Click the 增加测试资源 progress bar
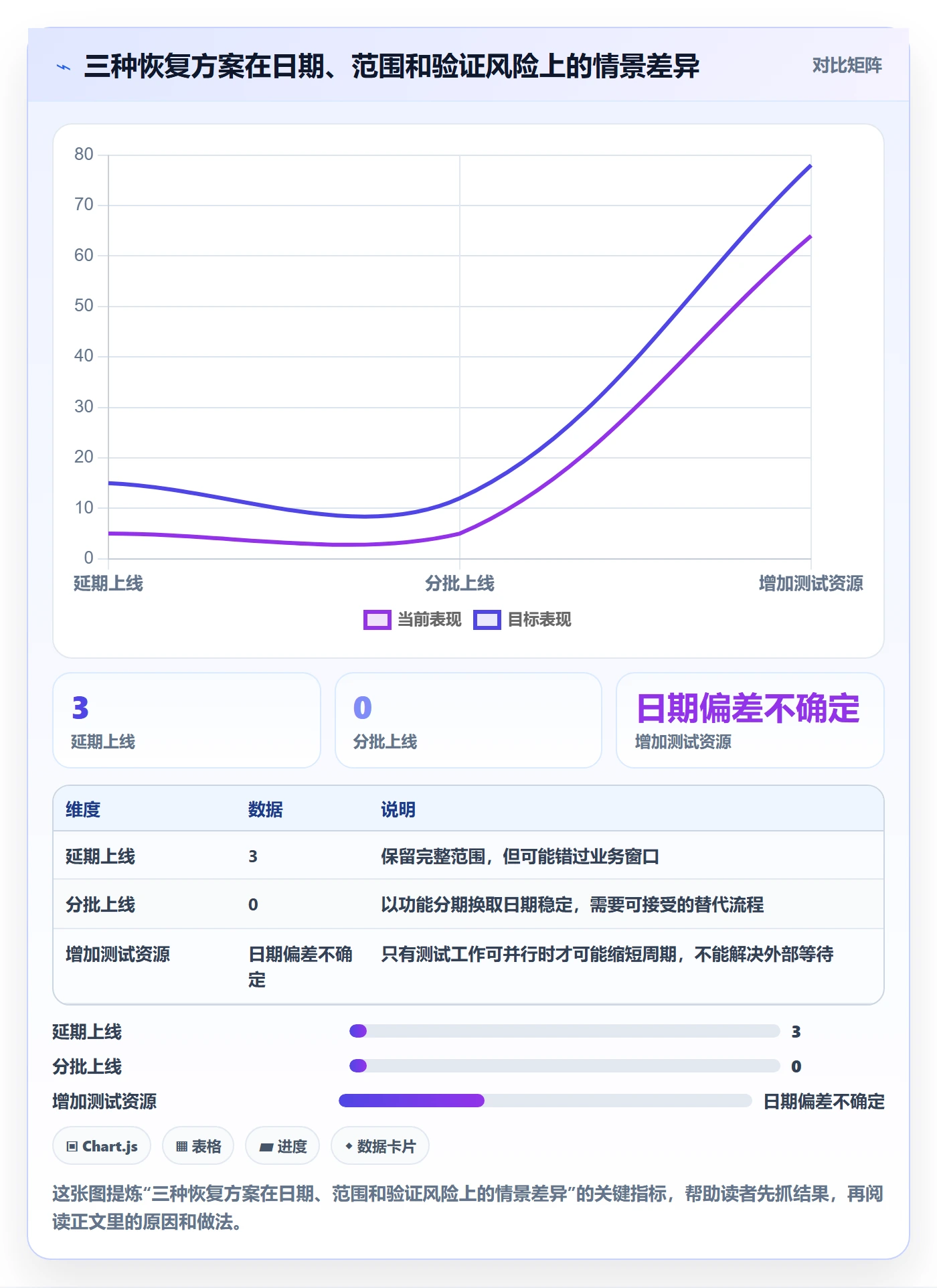This screenshot has width=937, height=1288. pyautogui.click(x=545, y=1101)
